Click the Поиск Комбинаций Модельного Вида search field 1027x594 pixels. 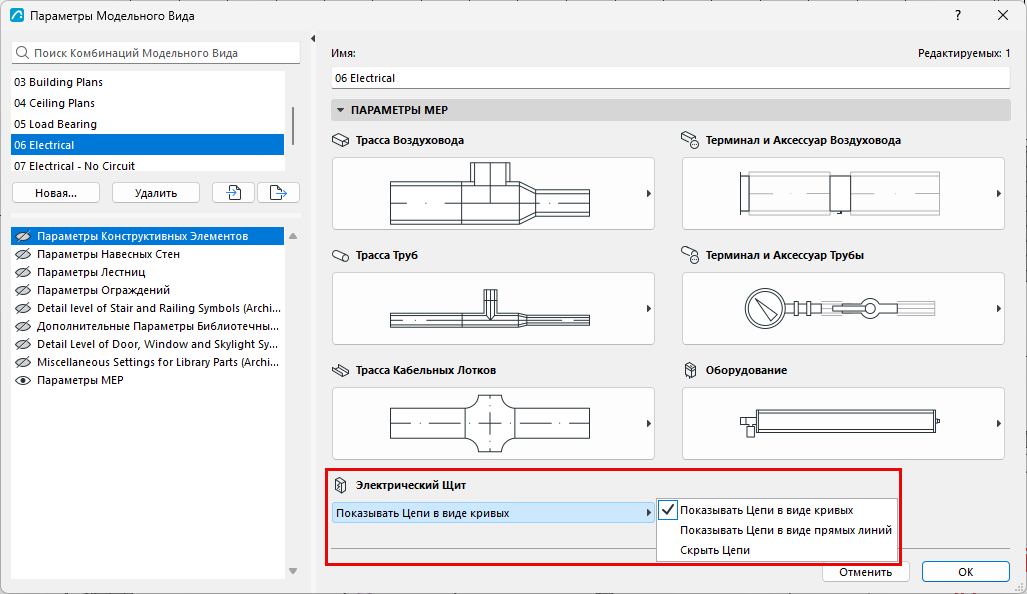[156, 53]
